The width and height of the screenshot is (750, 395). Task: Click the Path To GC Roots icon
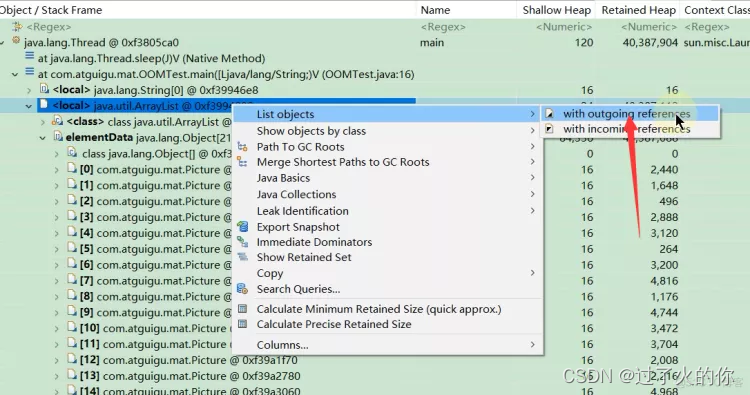click(x=243, y=147)
